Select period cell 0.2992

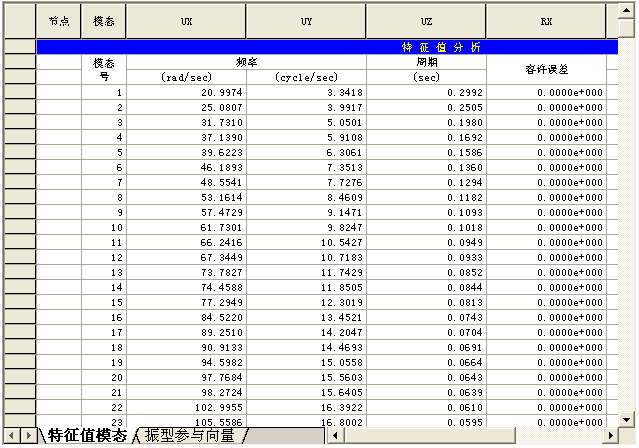(426, 93)
